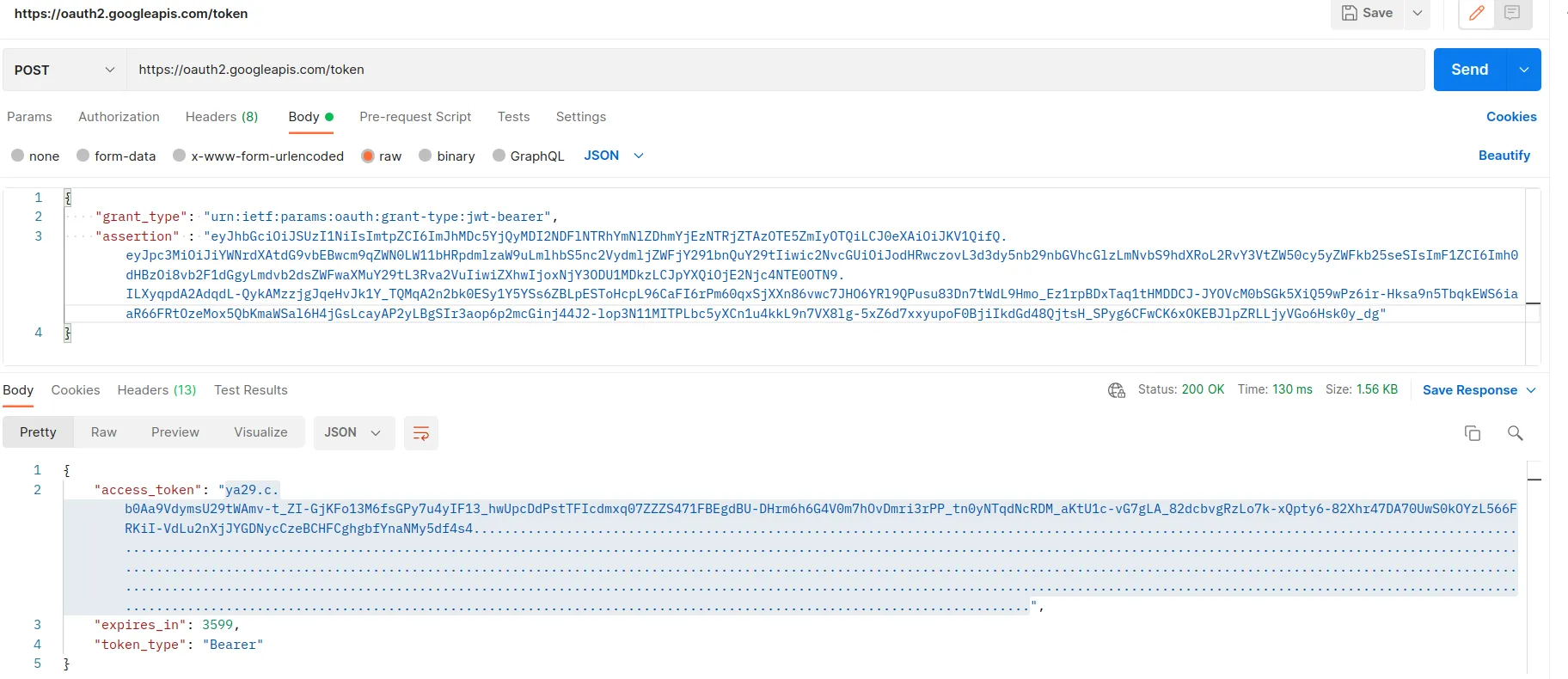Click the pencil edit icon

click(1477, 13)
